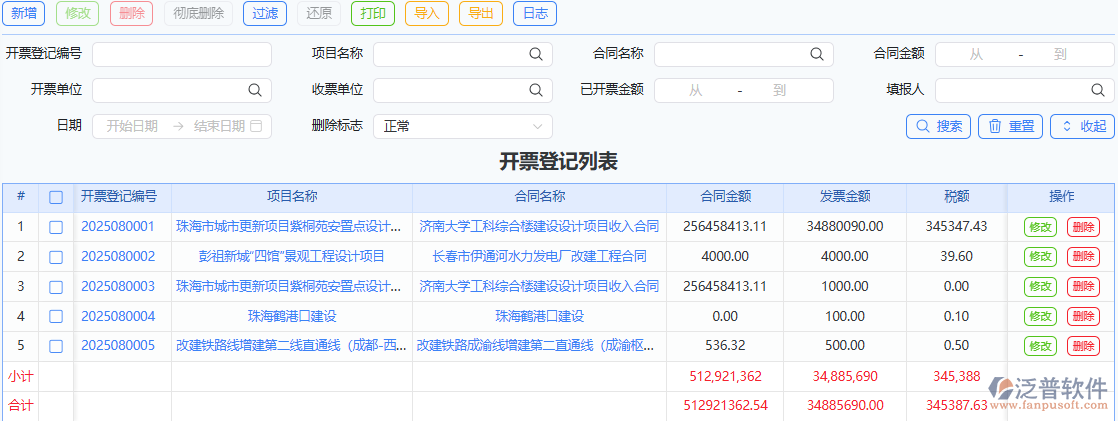Check the box for row 2025080005
The image size is (1118, 421).
click(x=56, y=346)
